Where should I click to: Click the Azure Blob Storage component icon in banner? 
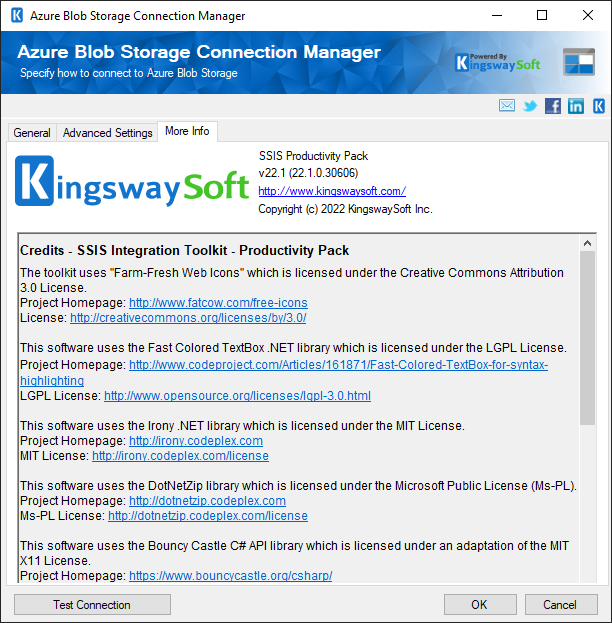(579, 62)
